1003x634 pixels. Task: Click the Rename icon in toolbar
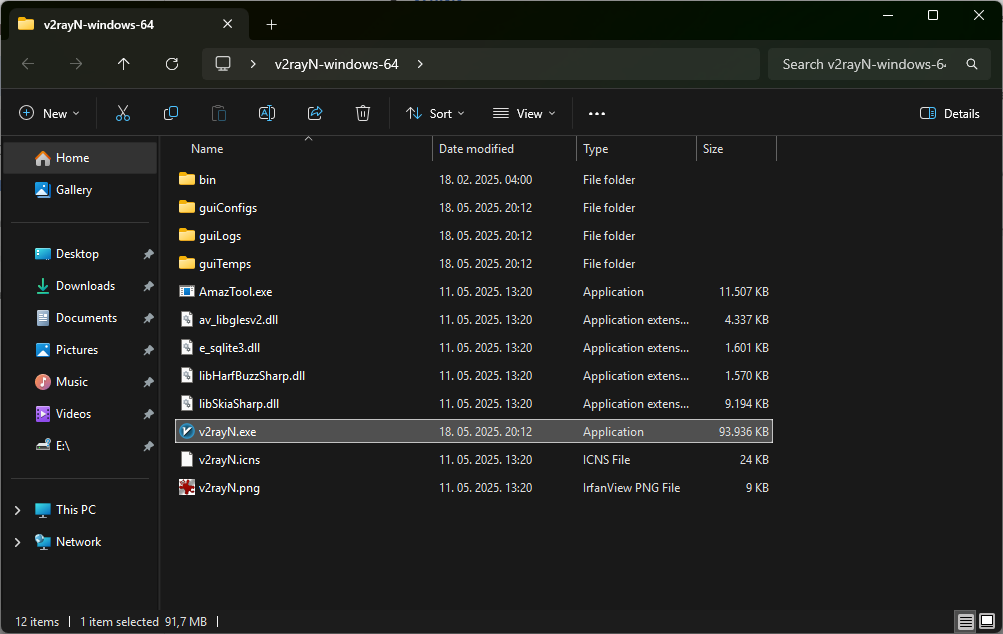[x=267, y=114]
